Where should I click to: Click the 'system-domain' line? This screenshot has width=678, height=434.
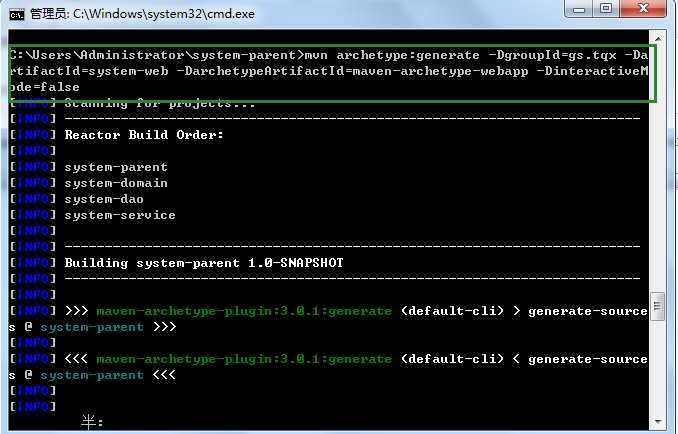point(116,183)
